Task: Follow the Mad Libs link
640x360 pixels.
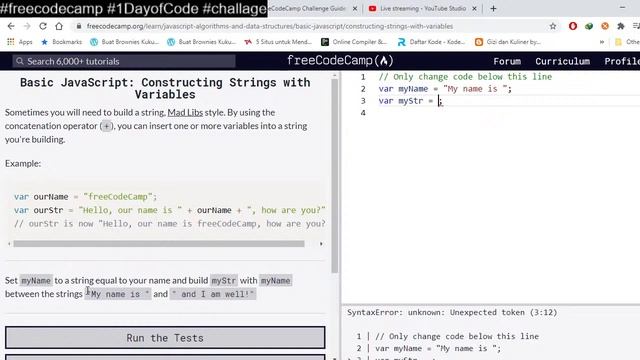Action: tap(185, 112)
